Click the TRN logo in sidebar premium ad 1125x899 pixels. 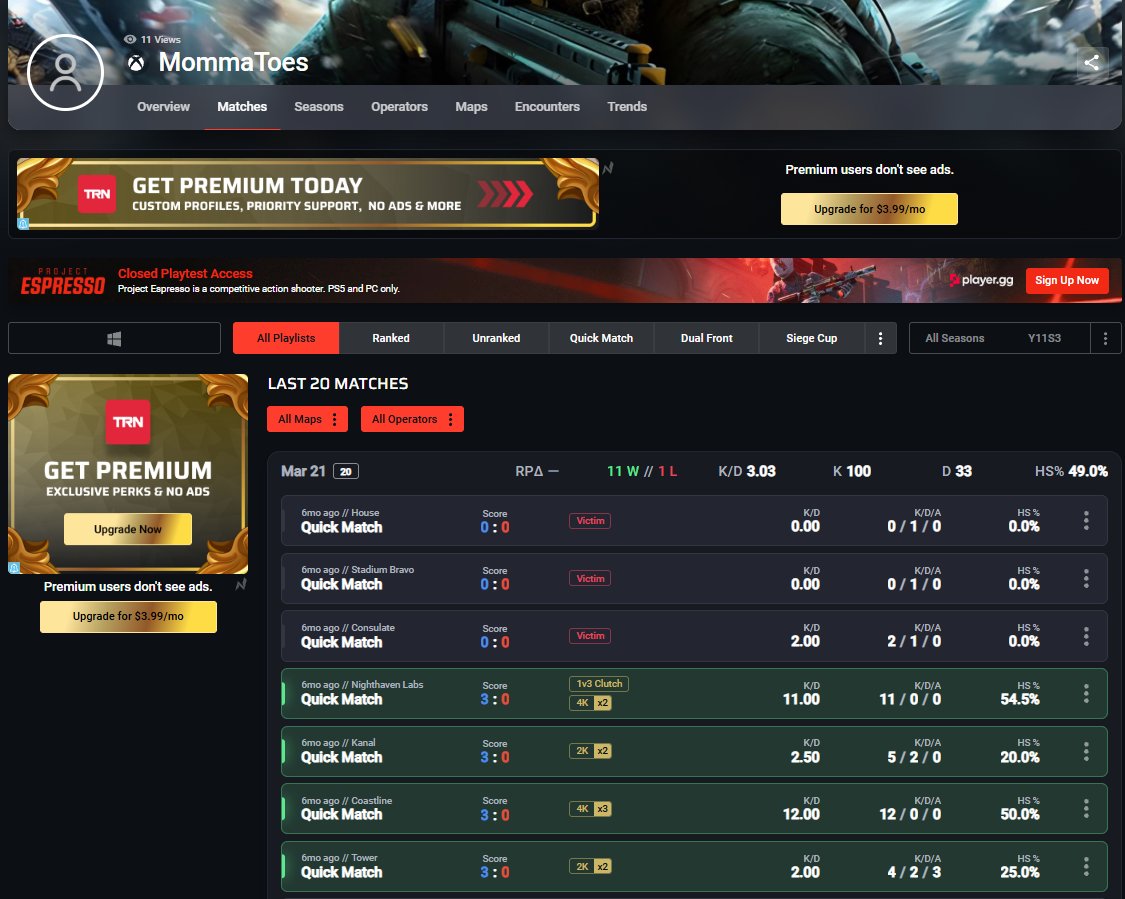click(x=128, y=422)
